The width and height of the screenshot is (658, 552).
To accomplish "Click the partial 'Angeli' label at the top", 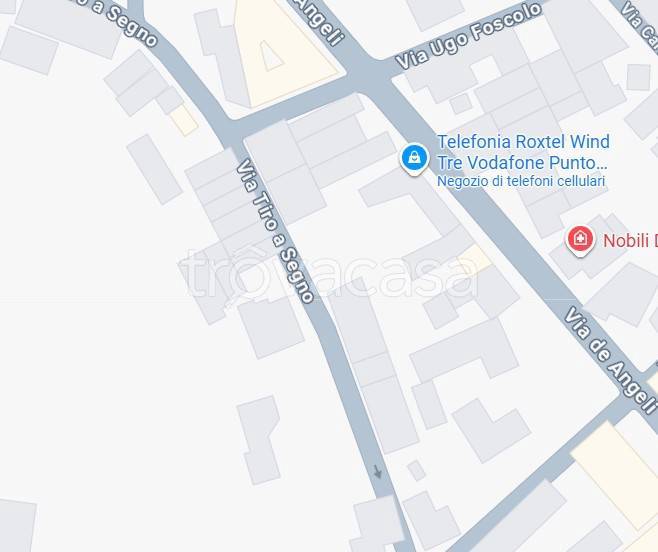I will tap(319, 22).
